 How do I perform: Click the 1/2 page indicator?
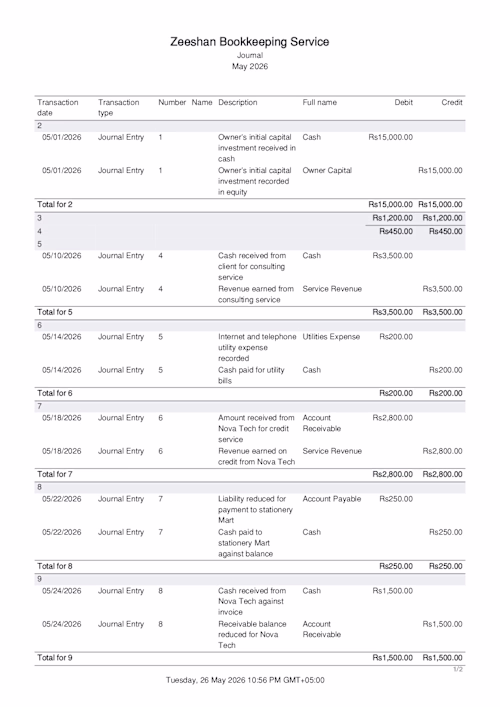[x=458, y=670]
